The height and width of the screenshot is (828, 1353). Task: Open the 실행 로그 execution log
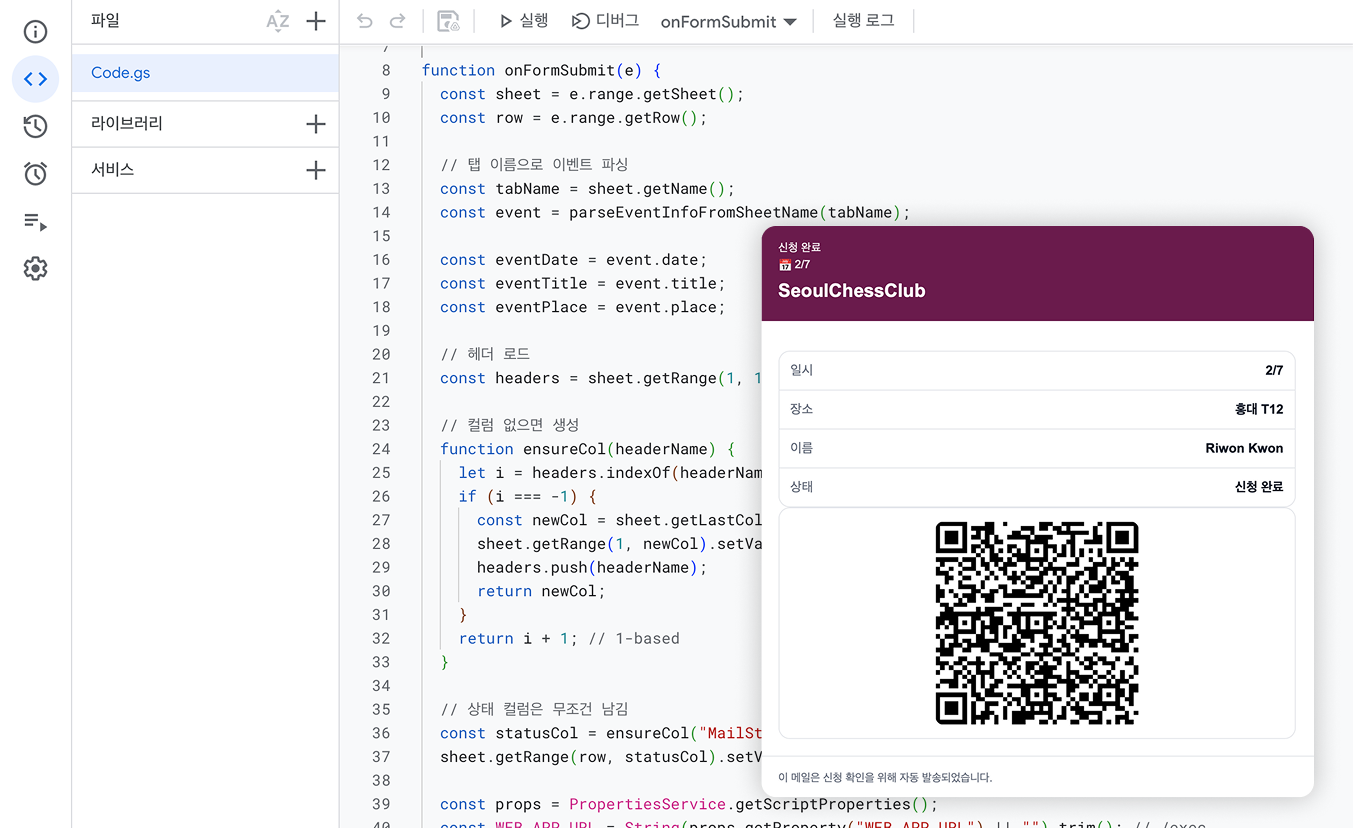863,21
